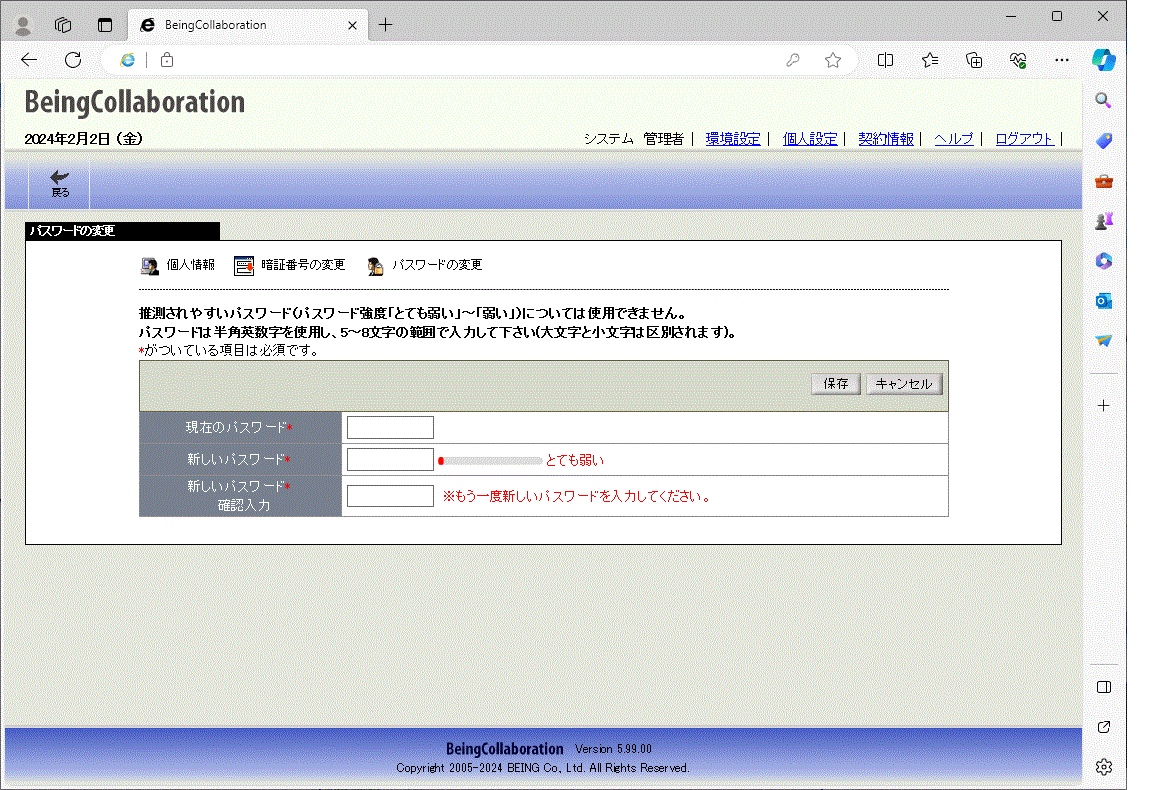1152x790 pixels.
Task: Click the BeingCollaboration header logo
Action: (134, 102)
